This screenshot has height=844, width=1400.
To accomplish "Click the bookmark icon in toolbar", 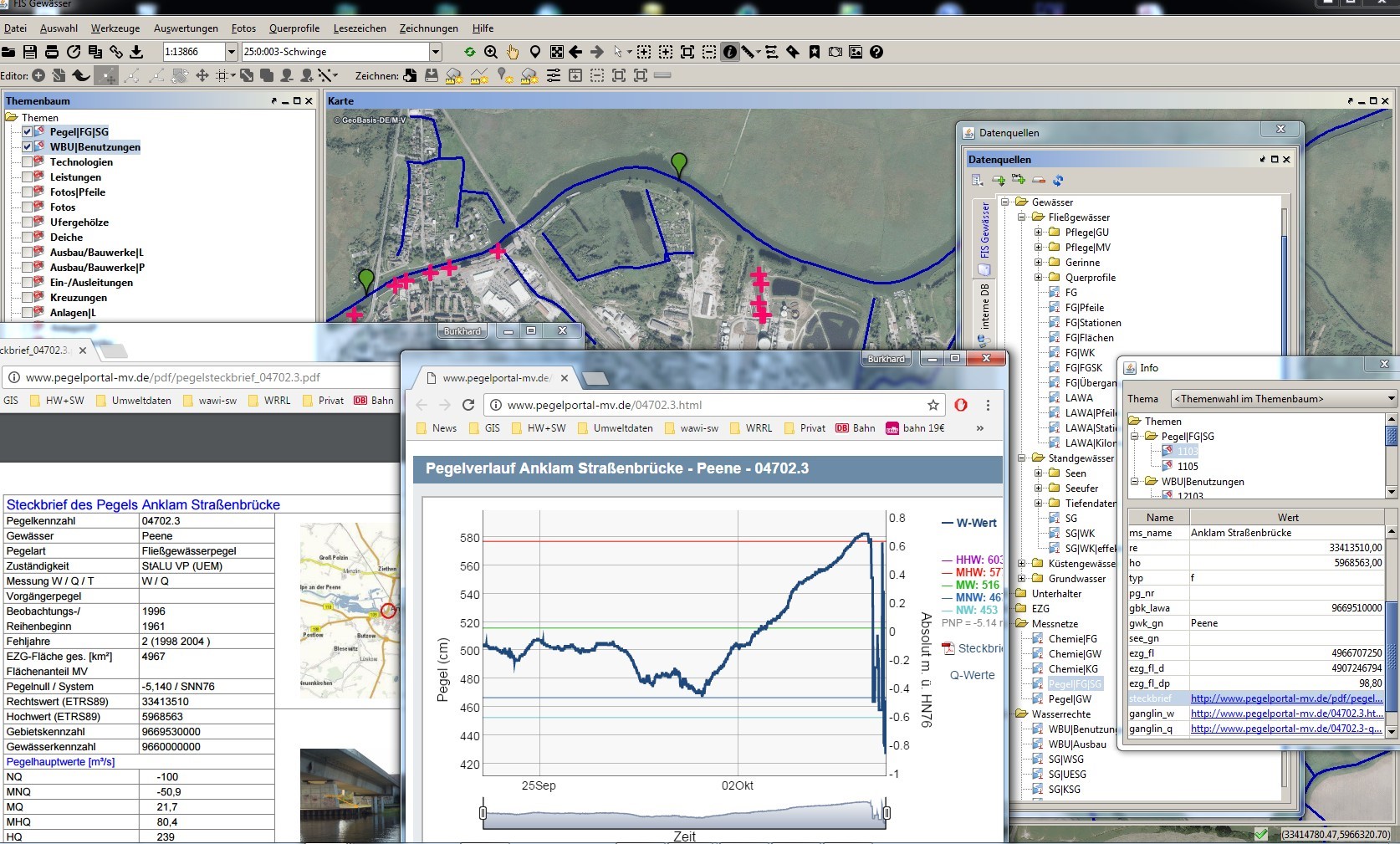I will point(815,52).
